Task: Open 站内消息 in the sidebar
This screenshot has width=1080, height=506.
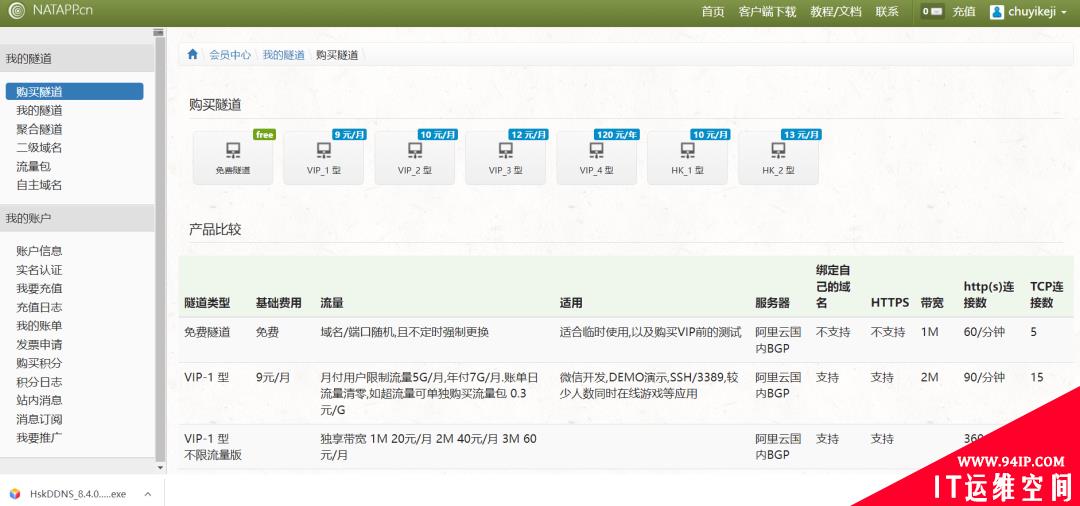Action: point(39,400)
